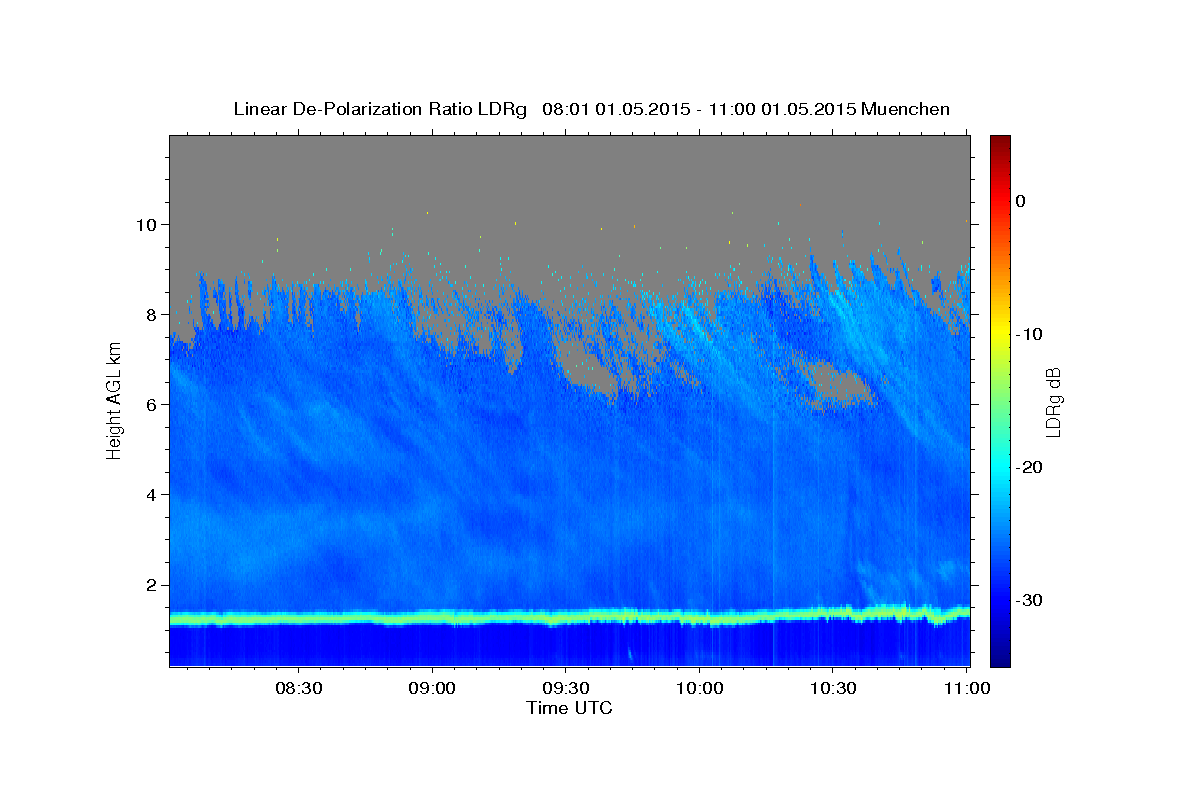Click the 10:00 time tick label
This screenshot has height=800, width=1200.
[699, 689]
